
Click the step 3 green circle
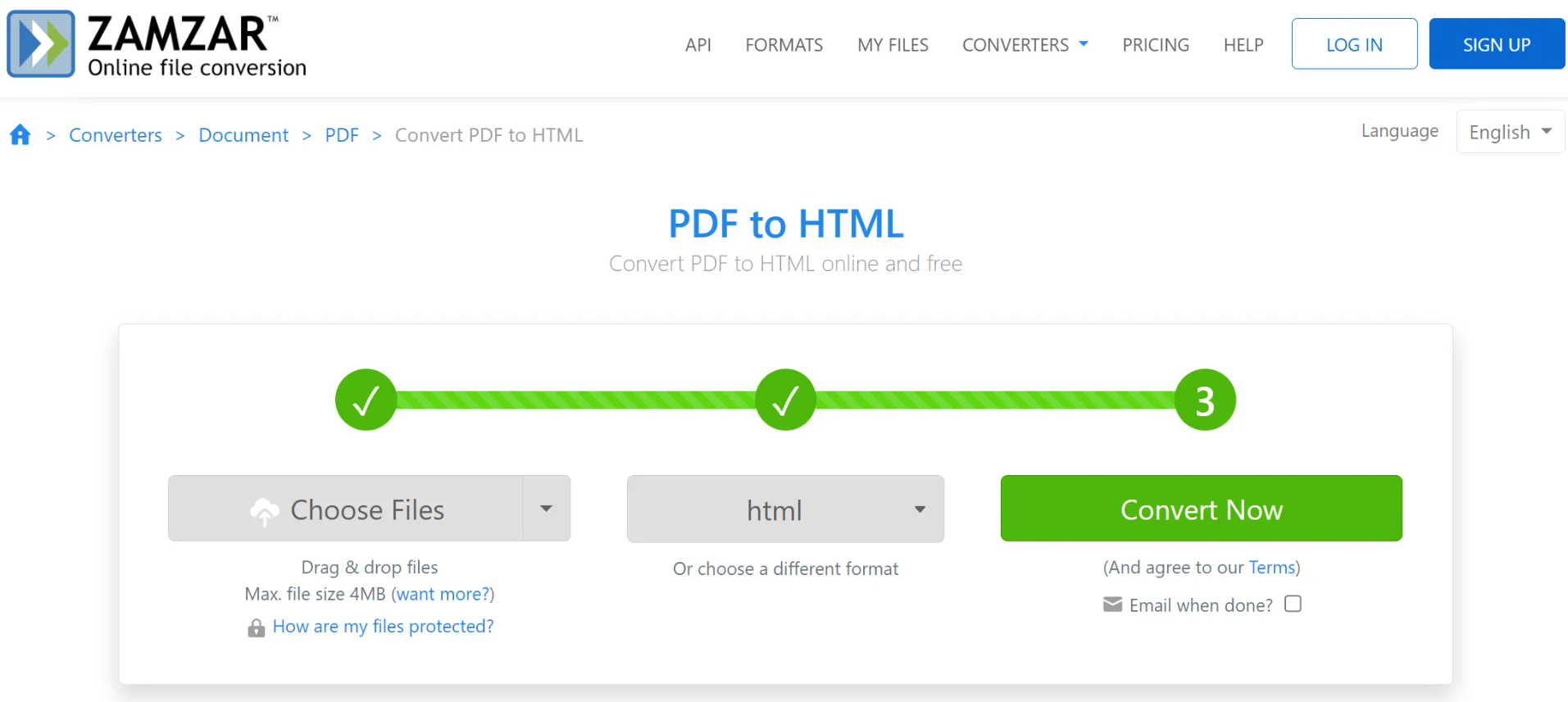point(1205,400)
